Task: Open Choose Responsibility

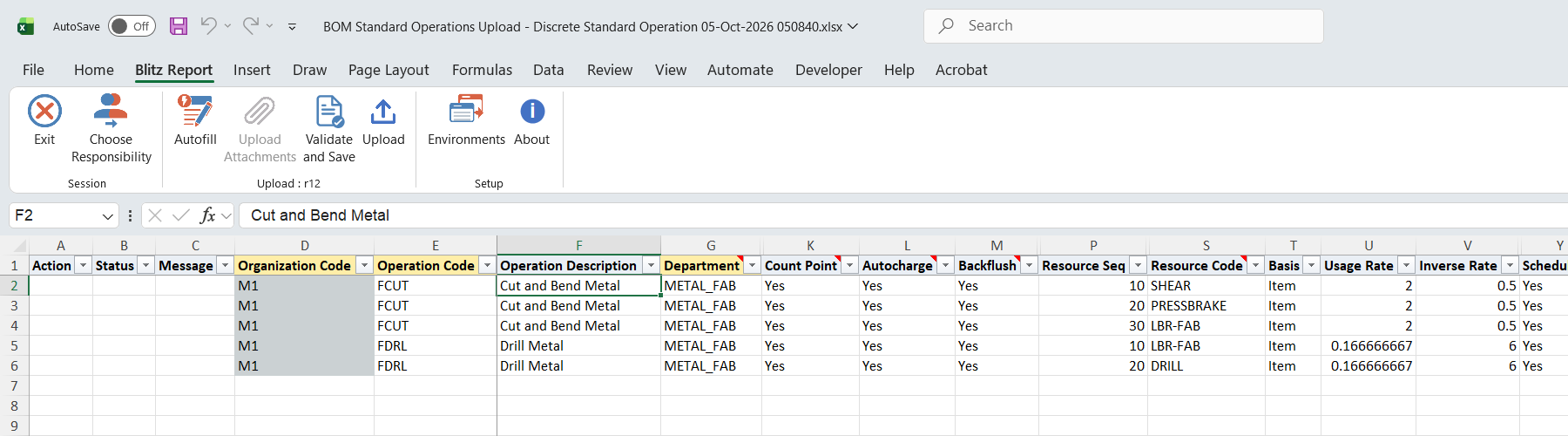Action: [x=111, y=129]
